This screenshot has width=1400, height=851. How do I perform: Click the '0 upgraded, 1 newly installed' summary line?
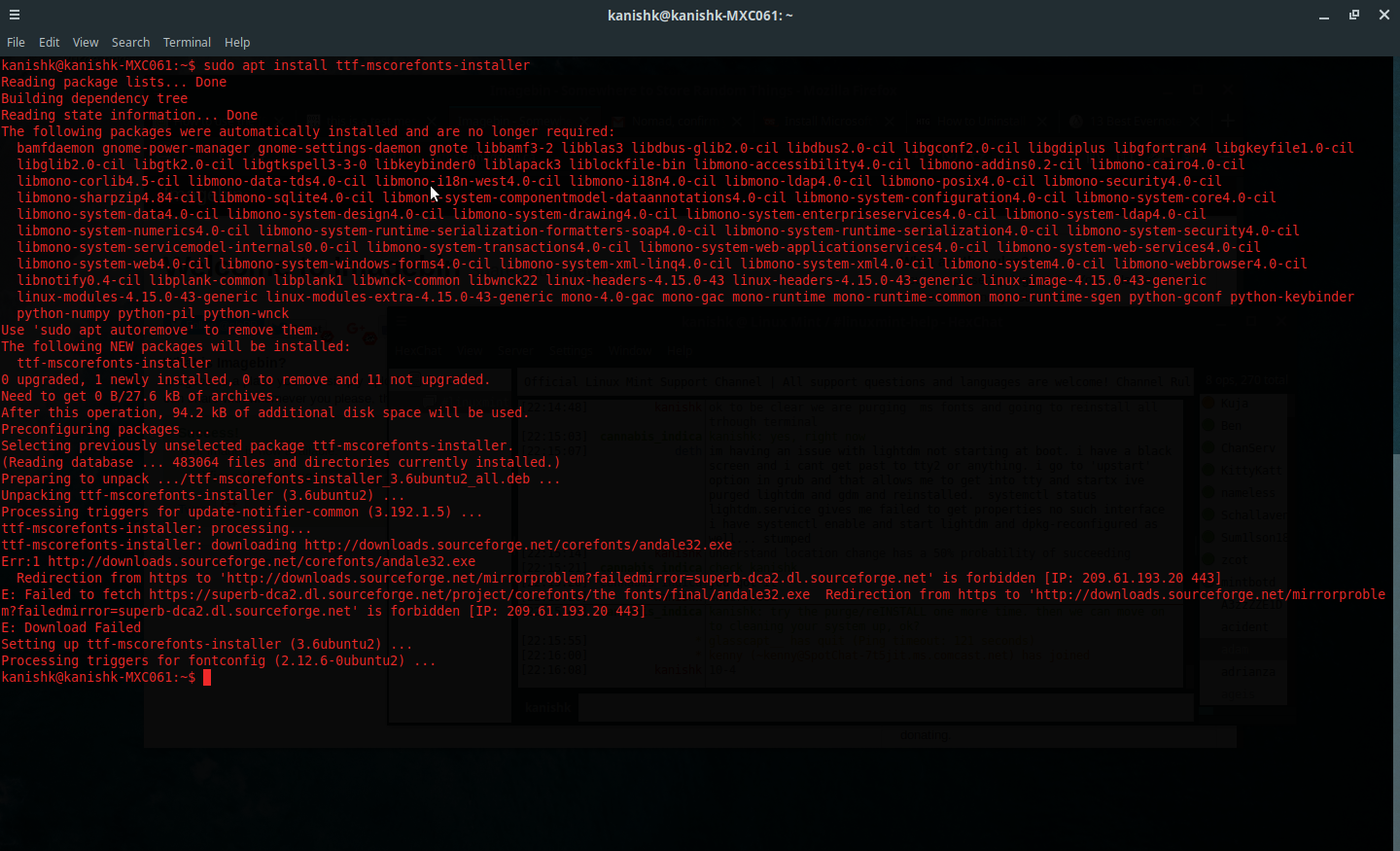click(246, 379)
